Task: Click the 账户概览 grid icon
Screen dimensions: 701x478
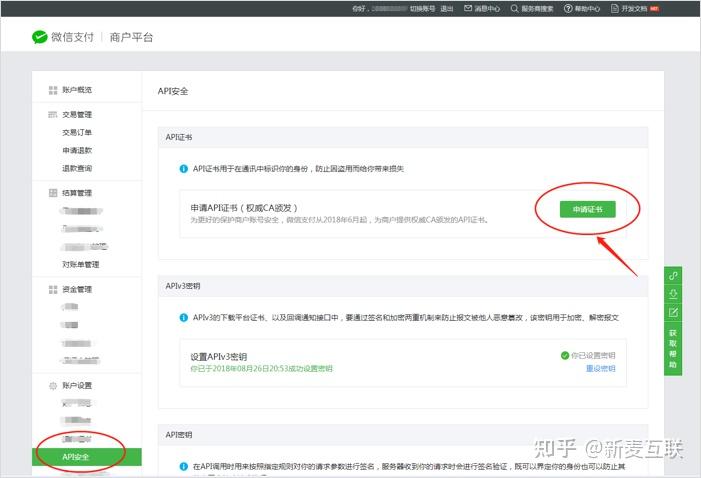Action: pos(53,90)
